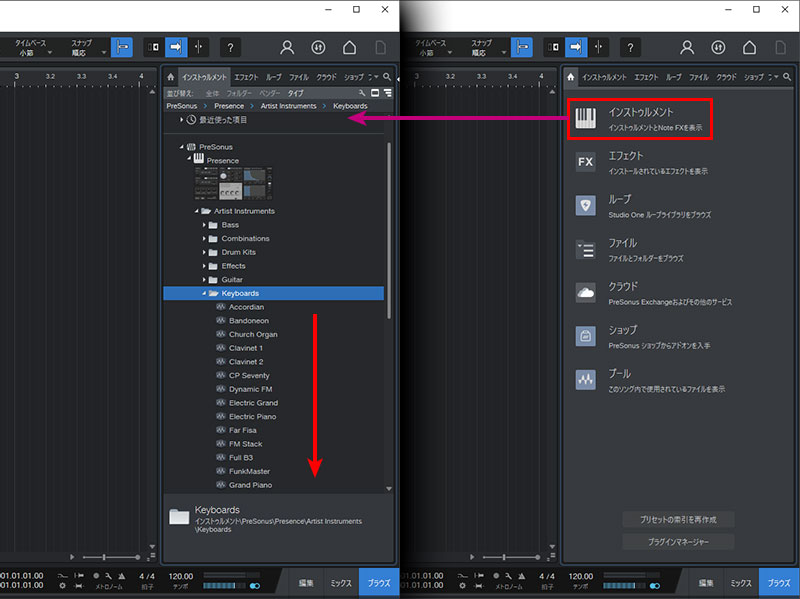Image resolution: width=800 pixels, height=599 pixels.
Task: Sort by タイプ in left browser
Action: (x=295, y=93)
